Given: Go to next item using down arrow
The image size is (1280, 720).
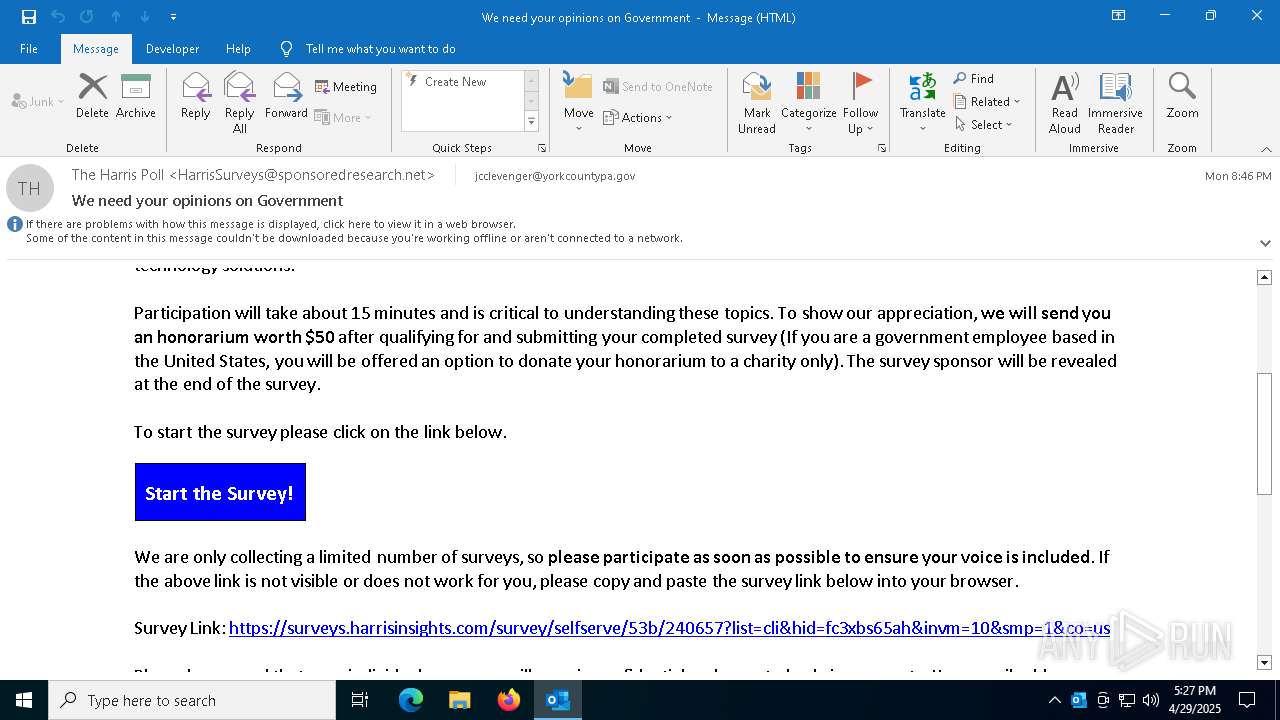Looking at the screenshot, I should (x=145, y=17).
